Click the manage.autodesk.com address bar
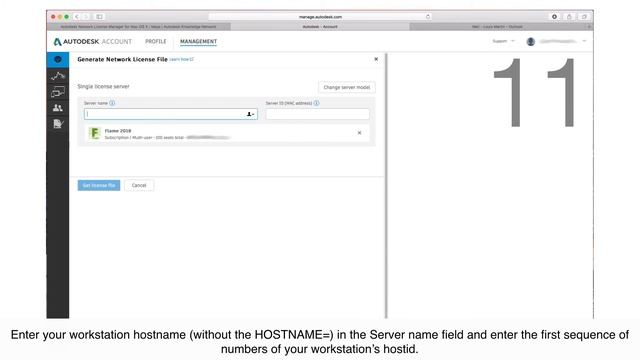Image resolution: width=640 pixels, height=360 pixels. 320,17
